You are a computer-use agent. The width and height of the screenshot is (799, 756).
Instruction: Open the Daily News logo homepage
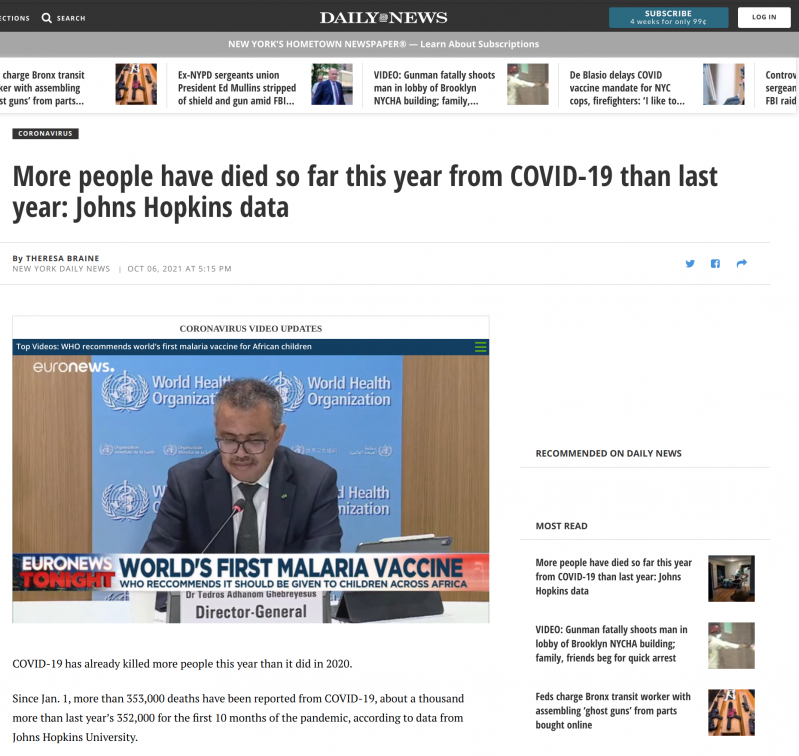[x=383, y=17]
